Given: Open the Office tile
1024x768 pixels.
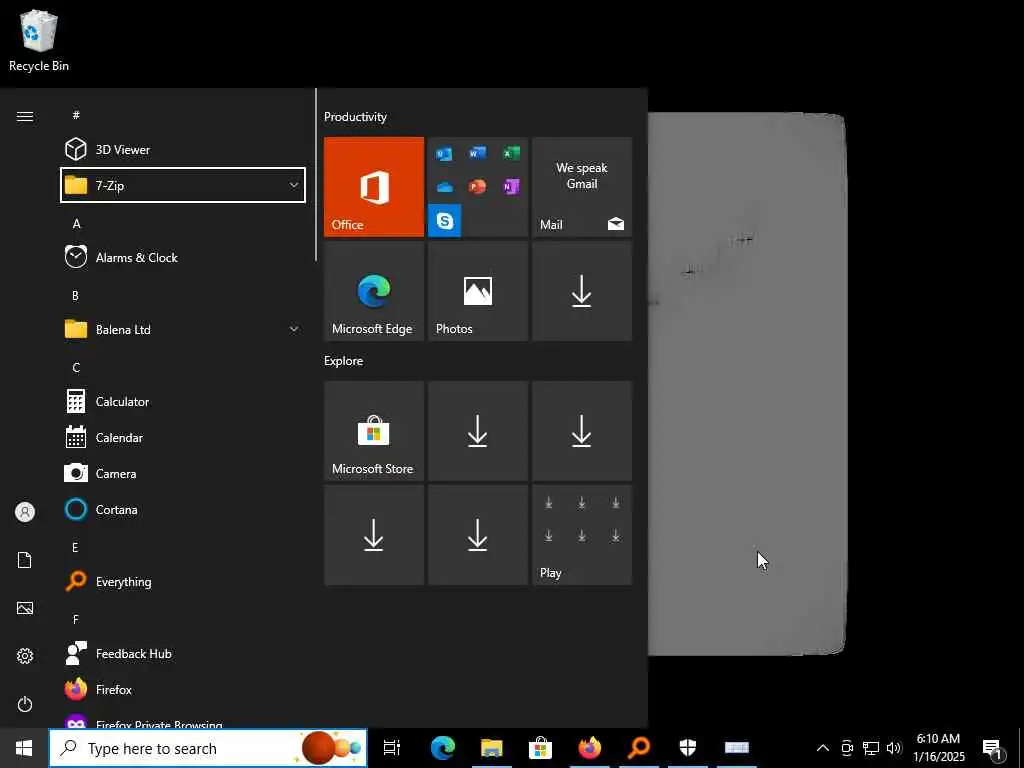Looking at the screenshot, I should [x=374, y=187].
